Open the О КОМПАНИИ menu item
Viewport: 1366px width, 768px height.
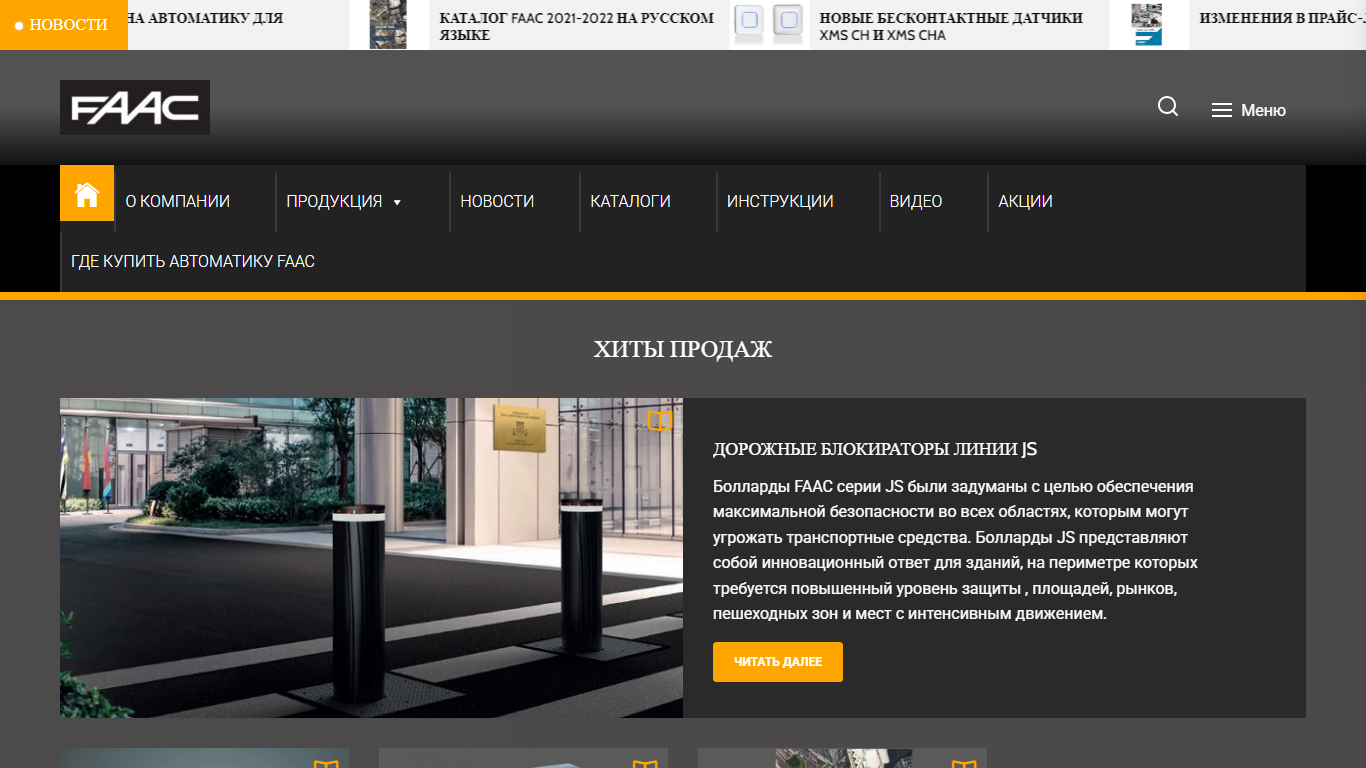pyautogui.click(x=177, y=201)
